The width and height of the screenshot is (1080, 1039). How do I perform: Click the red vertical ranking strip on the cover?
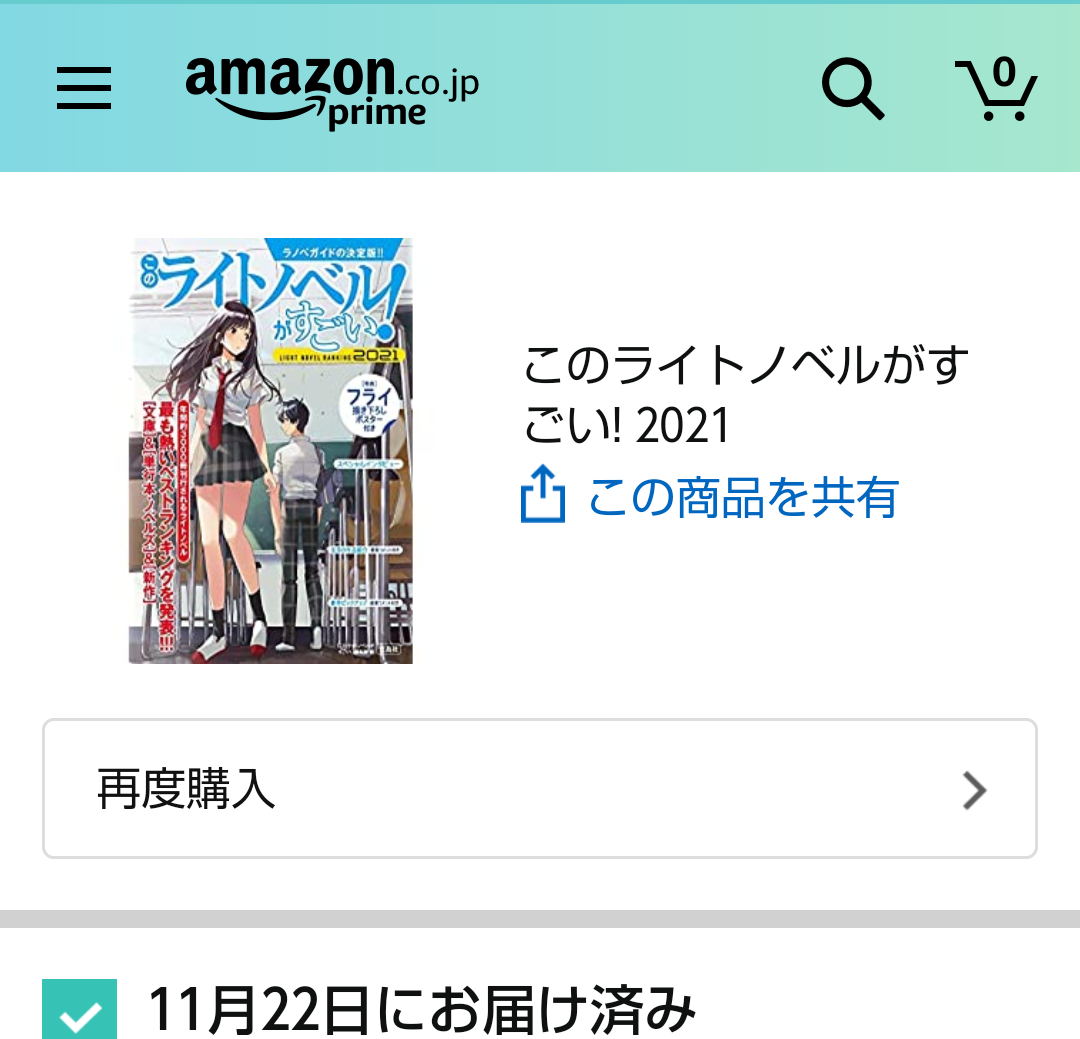click(x=167, y=524)
